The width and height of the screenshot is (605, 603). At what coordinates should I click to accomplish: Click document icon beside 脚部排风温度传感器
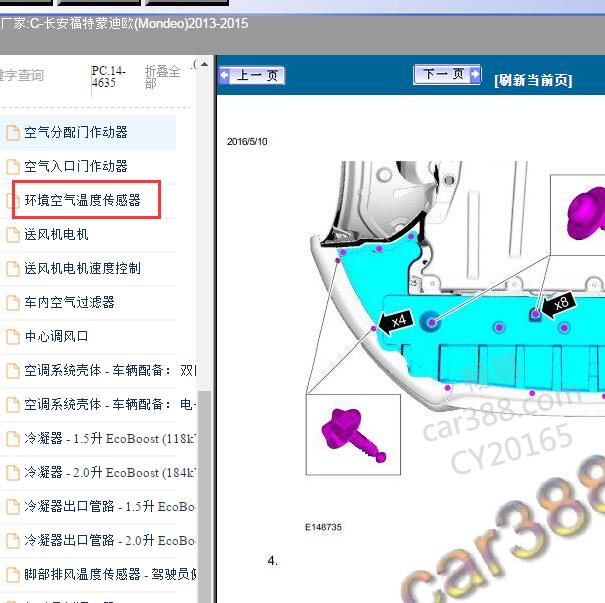click(13, 574)
